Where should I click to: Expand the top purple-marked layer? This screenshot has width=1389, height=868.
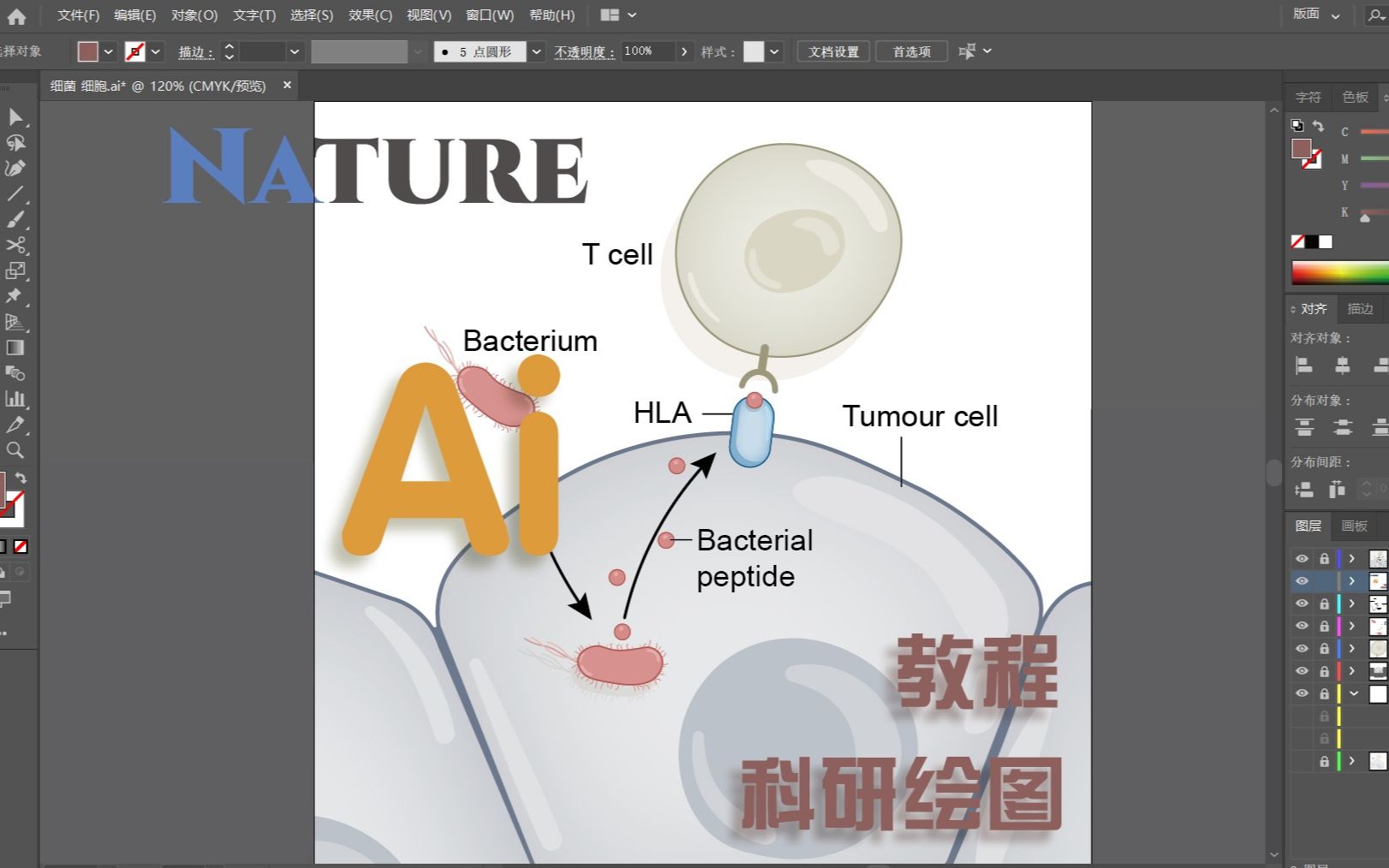point(1352,559)
